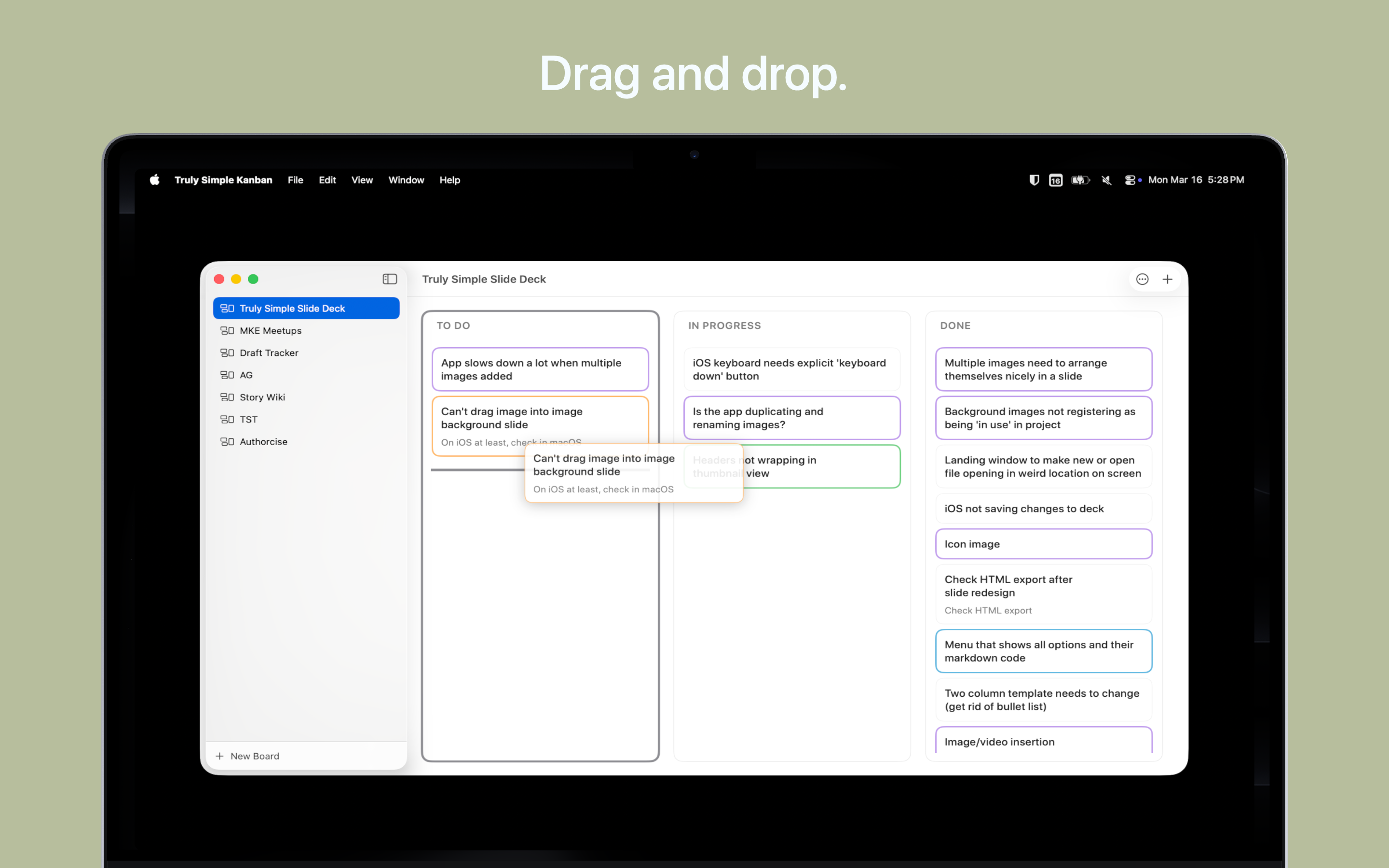Viewport: 1389px width, 868px height.
Task: Click the plus icon to add a card
Action: tap(1168, 279)
